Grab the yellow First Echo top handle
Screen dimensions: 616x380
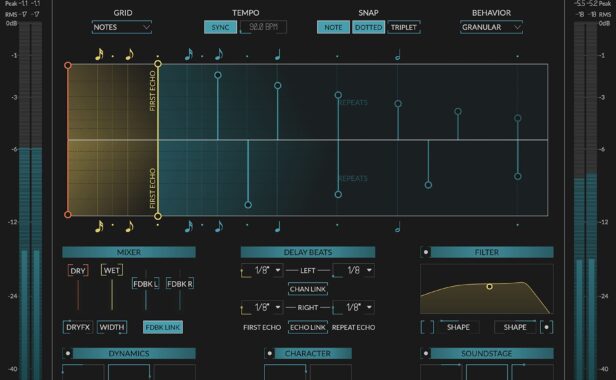click(158, 64)
